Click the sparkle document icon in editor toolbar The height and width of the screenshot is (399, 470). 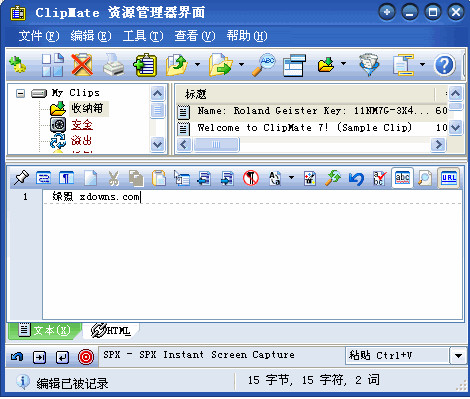310,178
